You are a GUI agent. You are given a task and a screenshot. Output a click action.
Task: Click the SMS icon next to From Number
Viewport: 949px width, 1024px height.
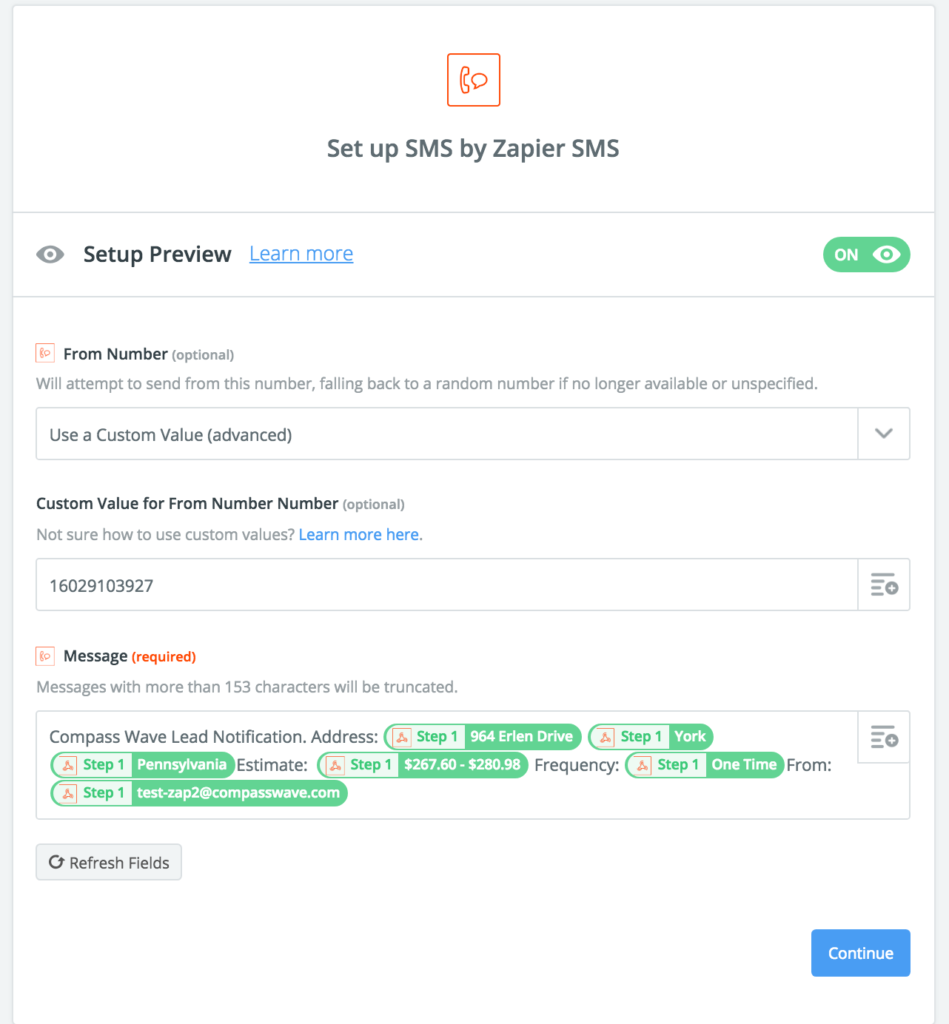click(45, 353)
